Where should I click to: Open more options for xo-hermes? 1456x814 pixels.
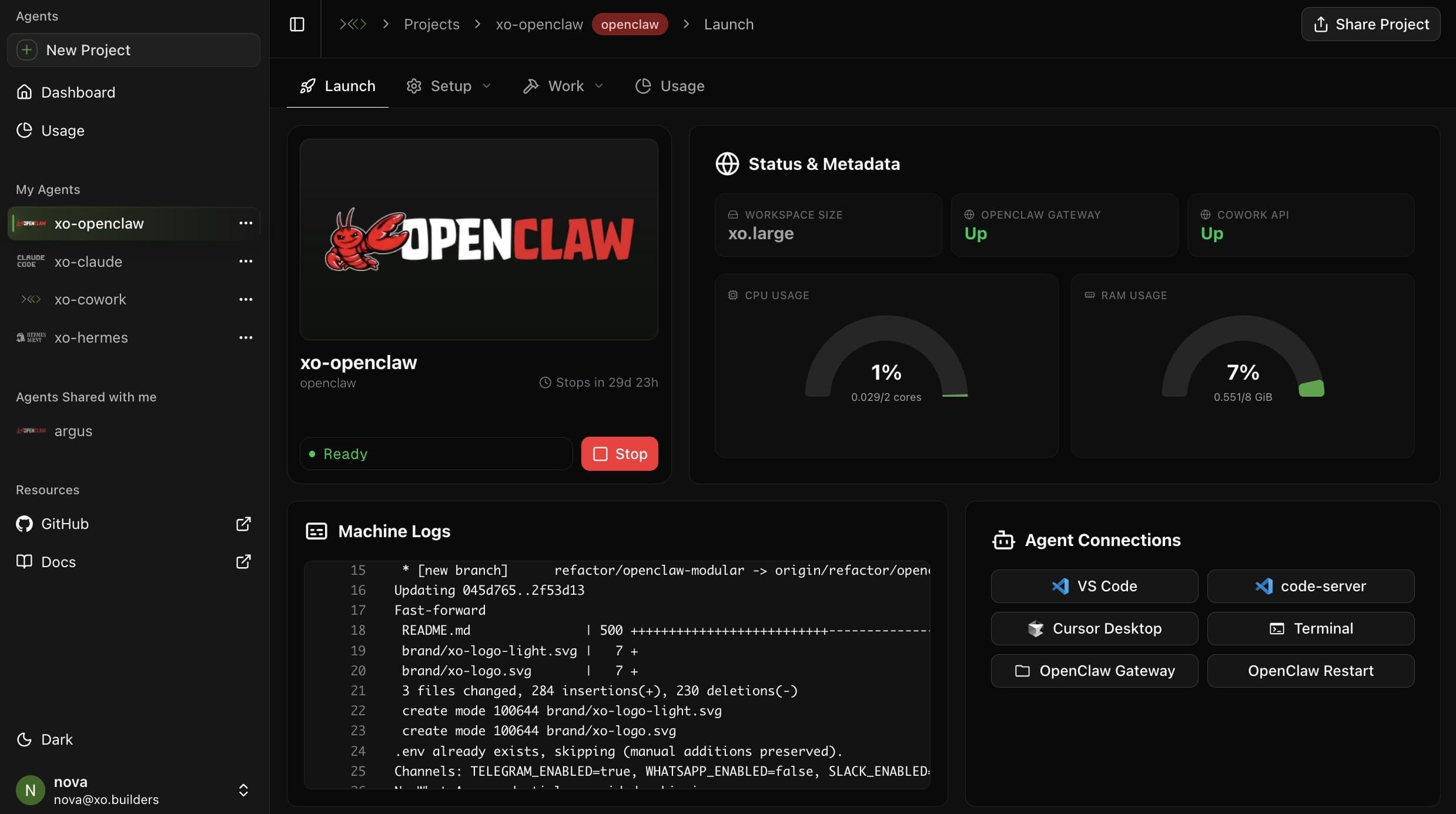click(x=246, y=337)
